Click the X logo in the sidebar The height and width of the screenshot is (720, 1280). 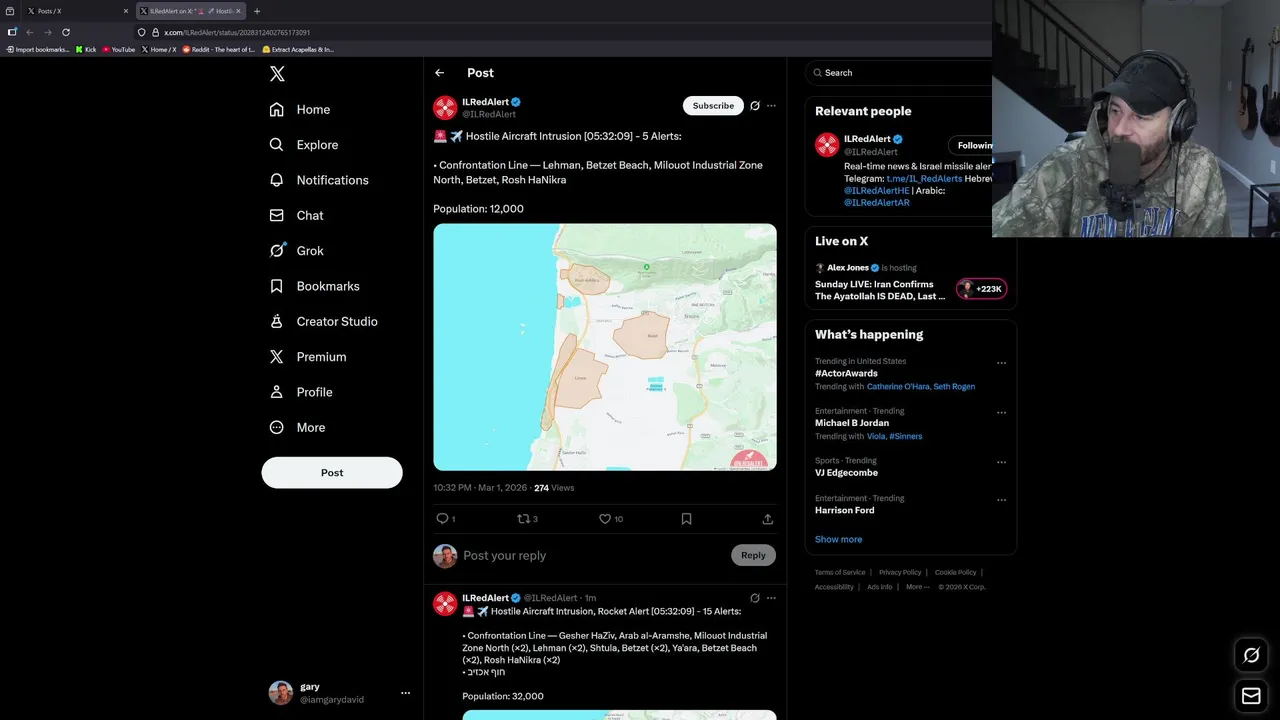277,74
